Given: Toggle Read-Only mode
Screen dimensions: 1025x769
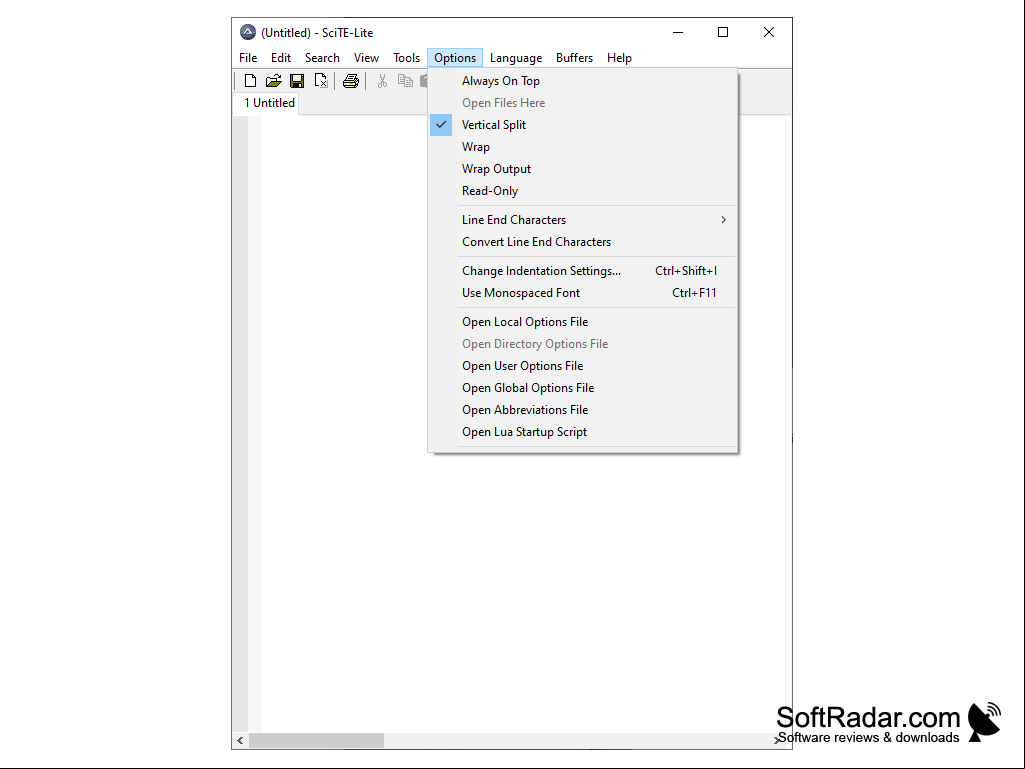Looking at the screenshot, I should click(x=583, y=191).
